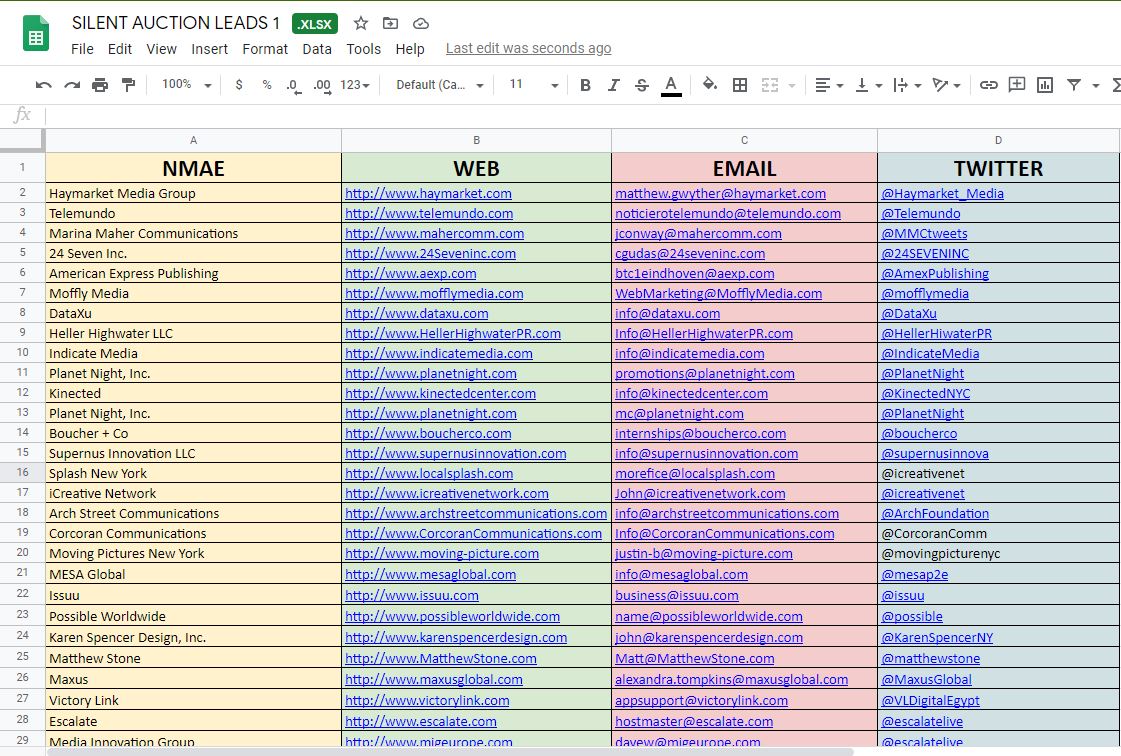Screen dimensions: 1121x756
Task: Click the Print icon
Action: 99,85
